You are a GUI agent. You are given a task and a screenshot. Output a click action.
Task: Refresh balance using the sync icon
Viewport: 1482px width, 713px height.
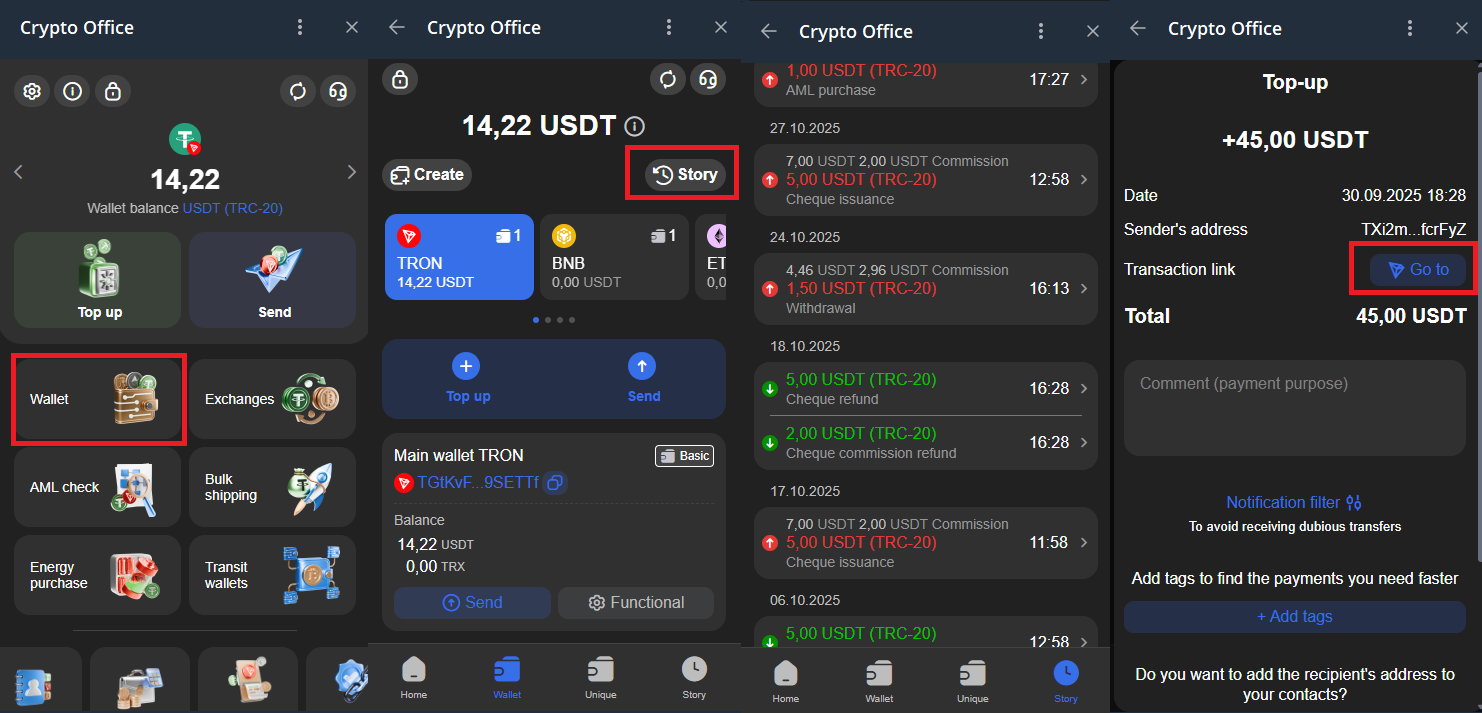(297, 91)
